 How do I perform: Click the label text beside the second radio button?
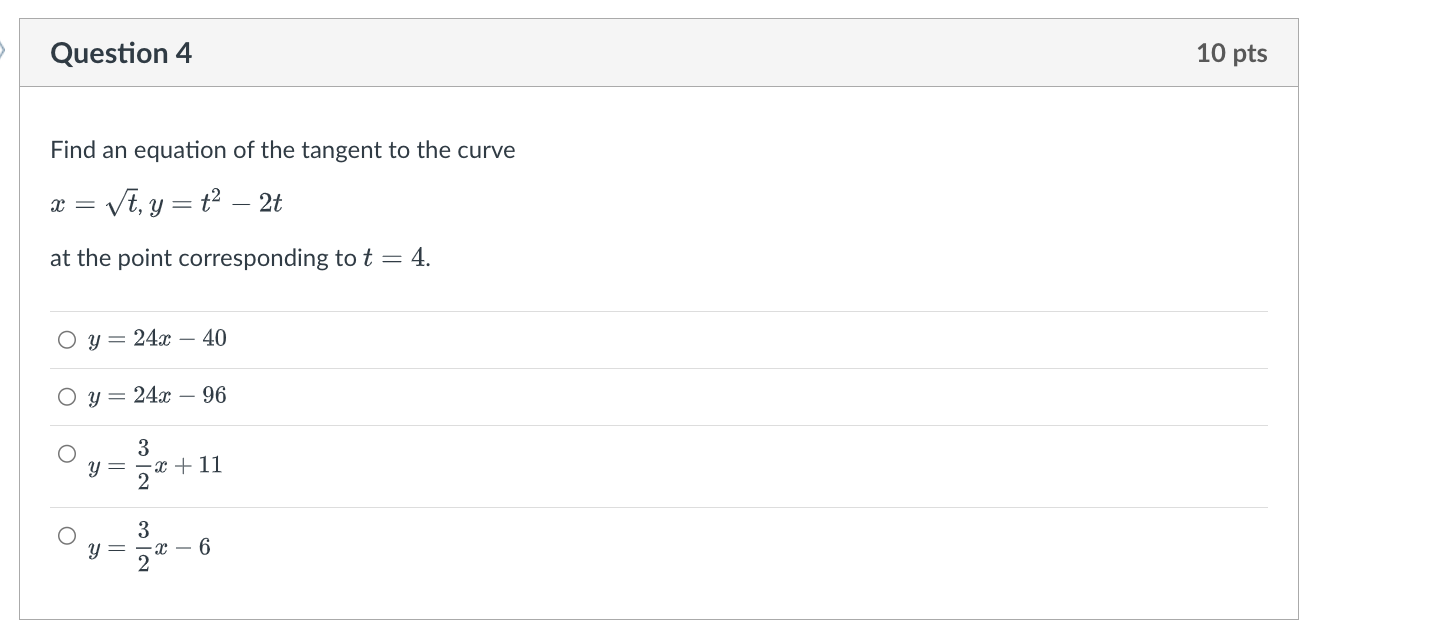pos(157,396)
